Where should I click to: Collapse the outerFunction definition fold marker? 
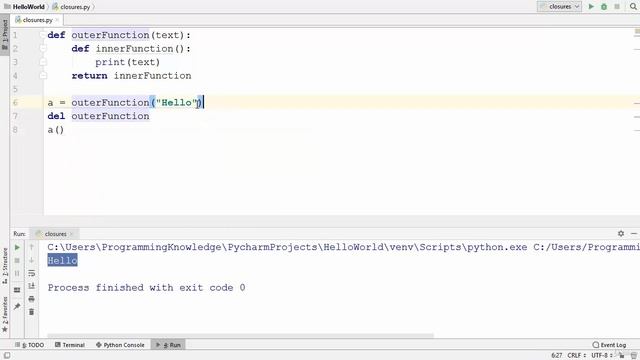pyautogui.click(x=43, y=35)
